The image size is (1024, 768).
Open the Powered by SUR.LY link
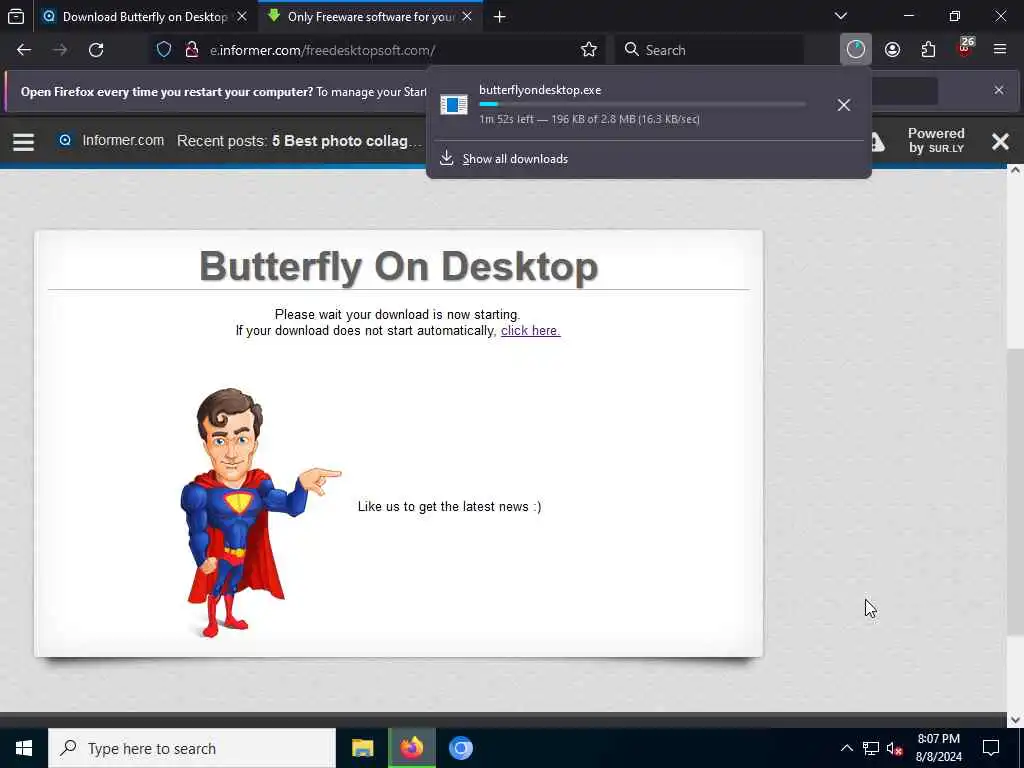[936, 140]
